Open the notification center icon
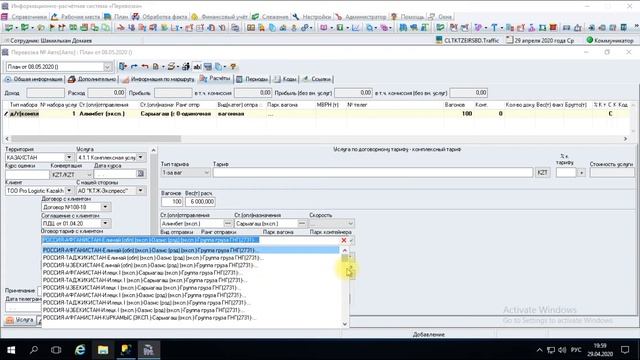The height and width of the screenshot is (360, 640). click(x=625, y=350)
